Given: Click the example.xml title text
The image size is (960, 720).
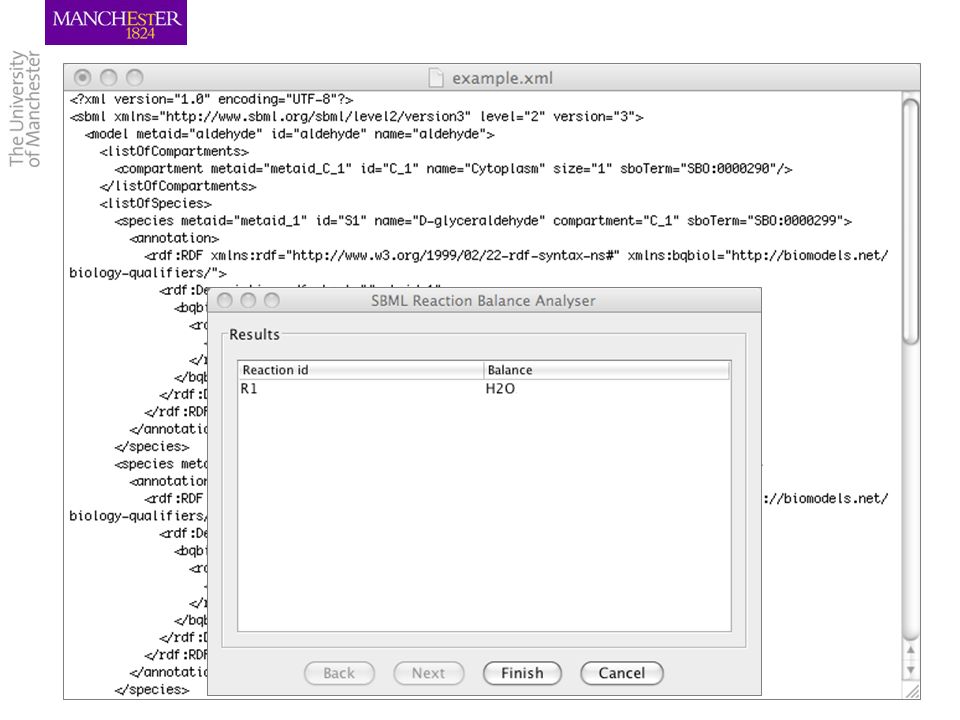Looking at the screenshot, I should pos(502,78).
